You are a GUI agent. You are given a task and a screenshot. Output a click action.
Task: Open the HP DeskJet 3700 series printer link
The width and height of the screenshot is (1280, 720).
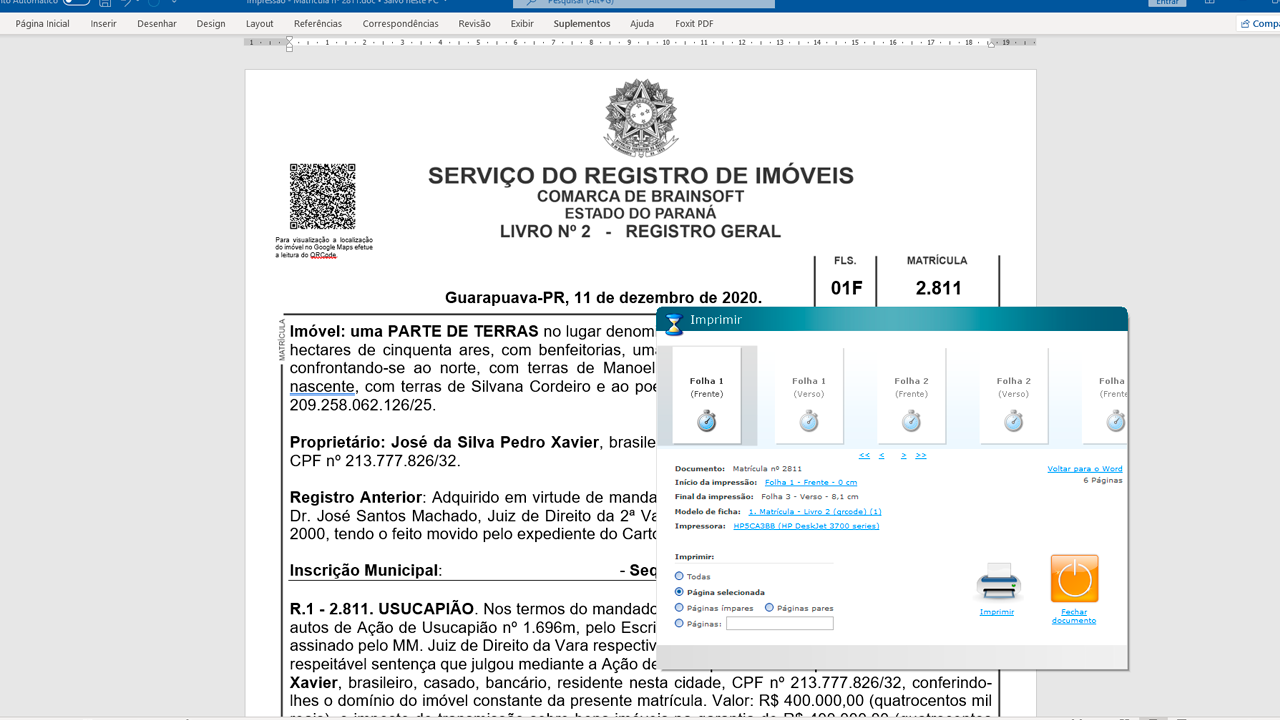click(806, 525)
